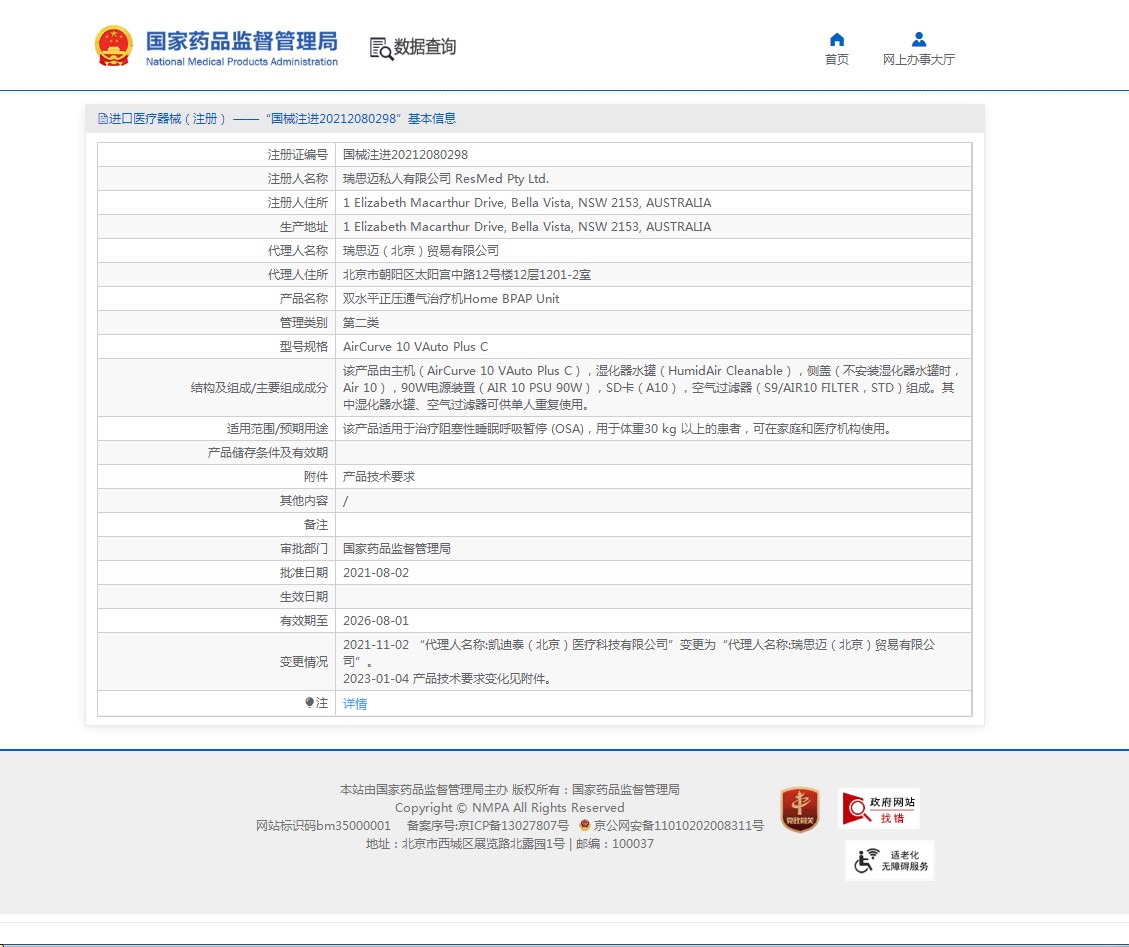Screen dimensions: 1129x947
Task: Click the 2023-01-04 产品技术要求变化 entry
Action: 446,678
